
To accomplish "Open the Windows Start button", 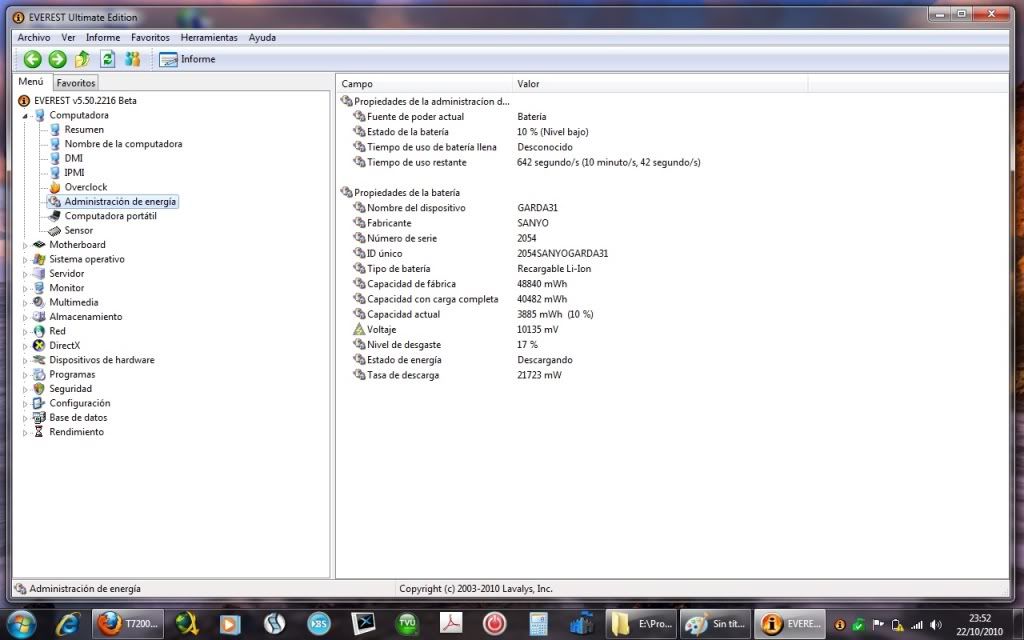I will (22, 624).
